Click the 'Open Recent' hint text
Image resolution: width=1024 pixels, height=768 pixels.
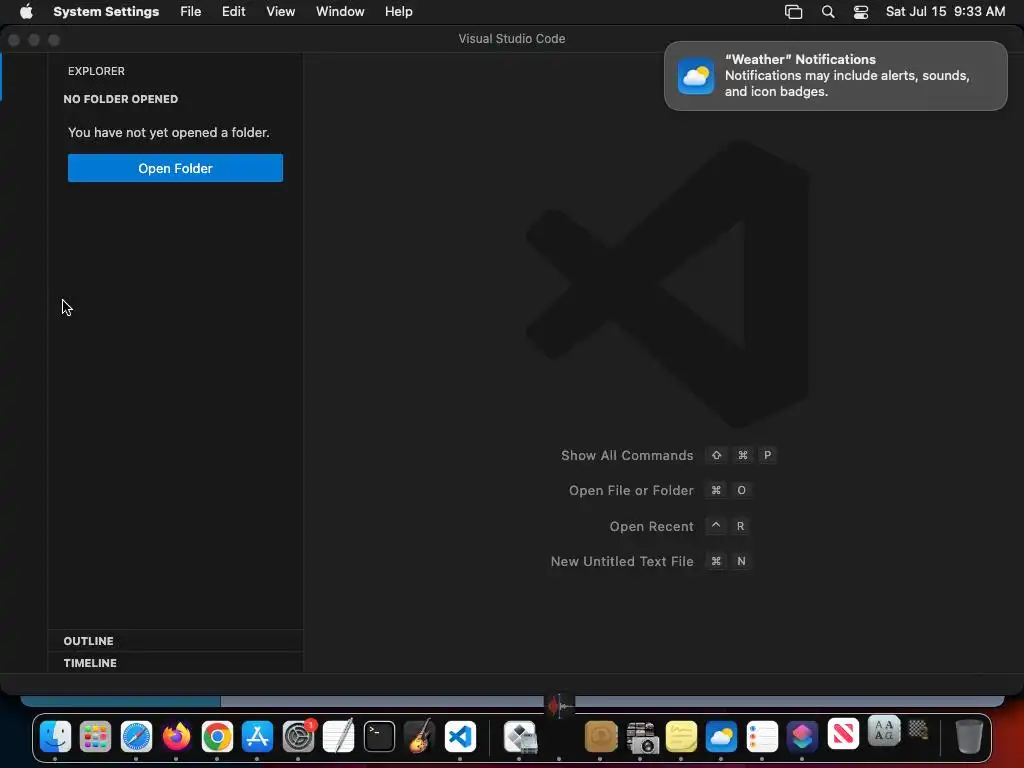click(x=651, y=526)
